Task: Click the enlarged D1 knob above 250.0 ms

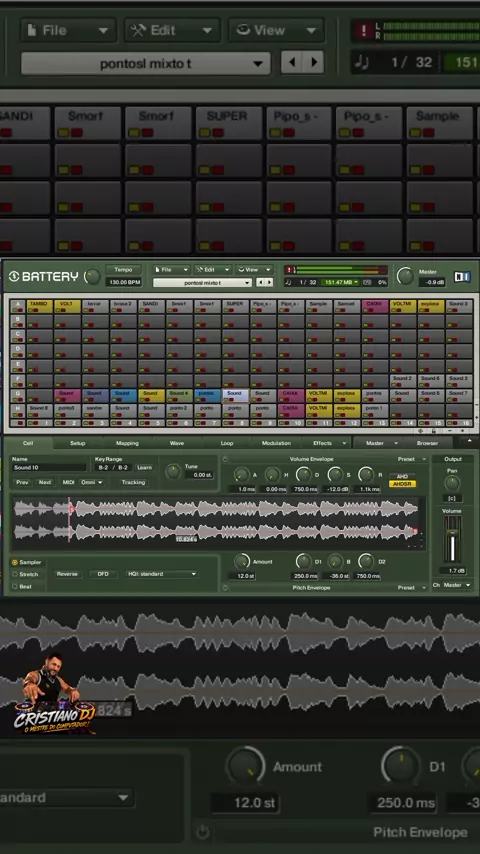Action: 401,766
